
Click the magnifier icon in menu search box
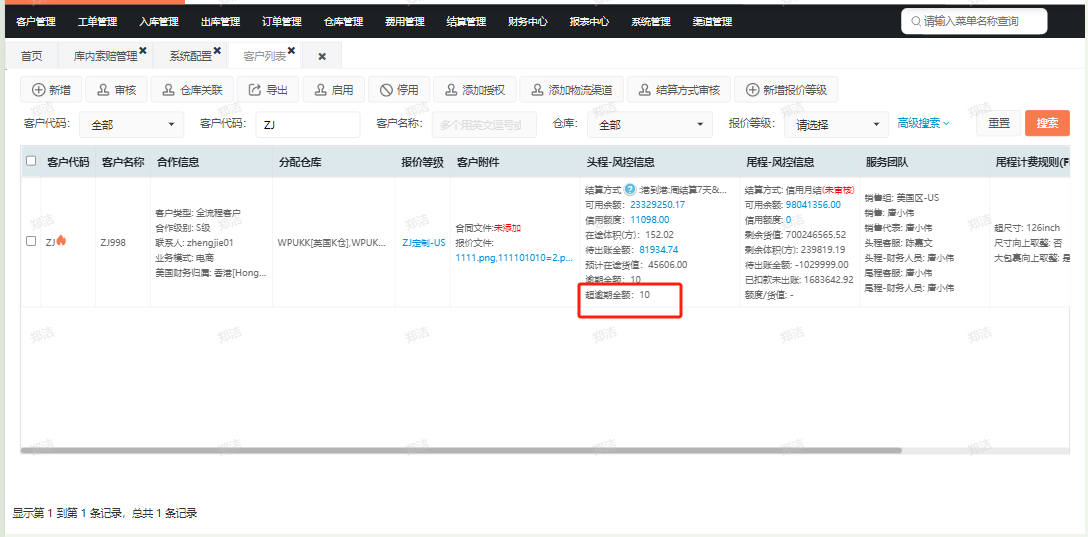(x=916, y=22)
